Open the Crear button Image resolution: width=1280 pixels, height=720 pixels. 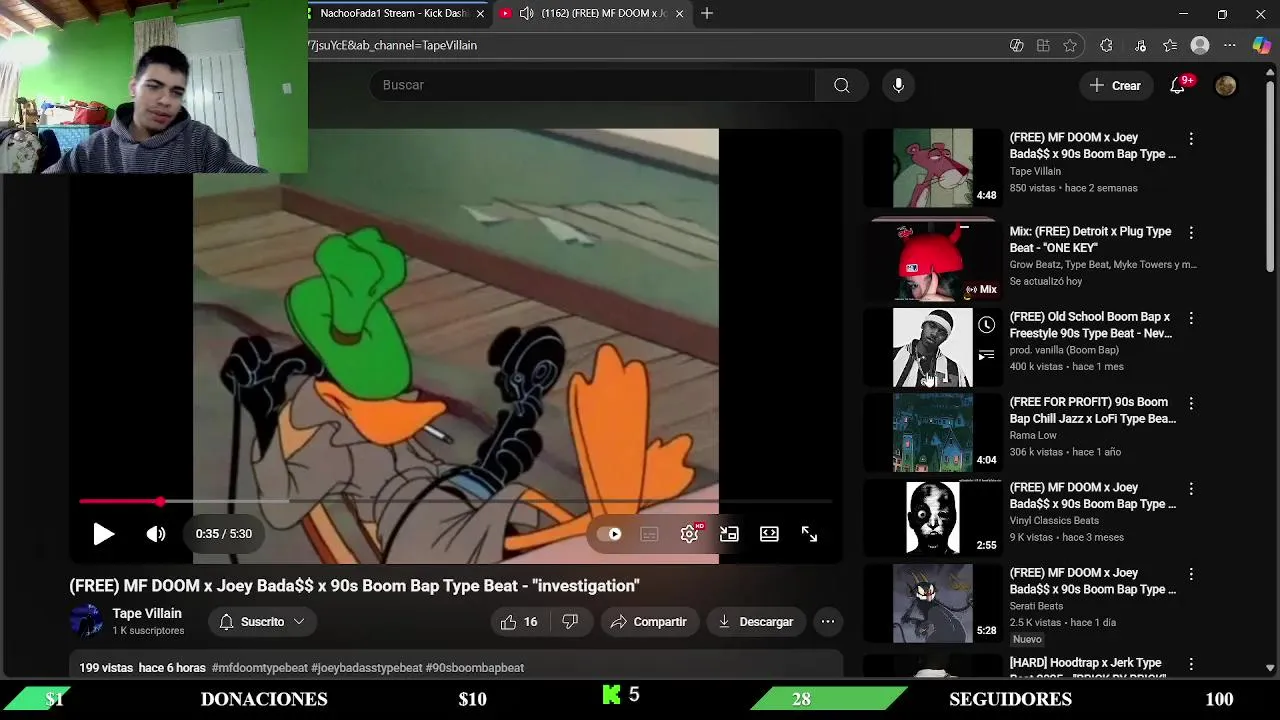click(x=1116, y=85)
